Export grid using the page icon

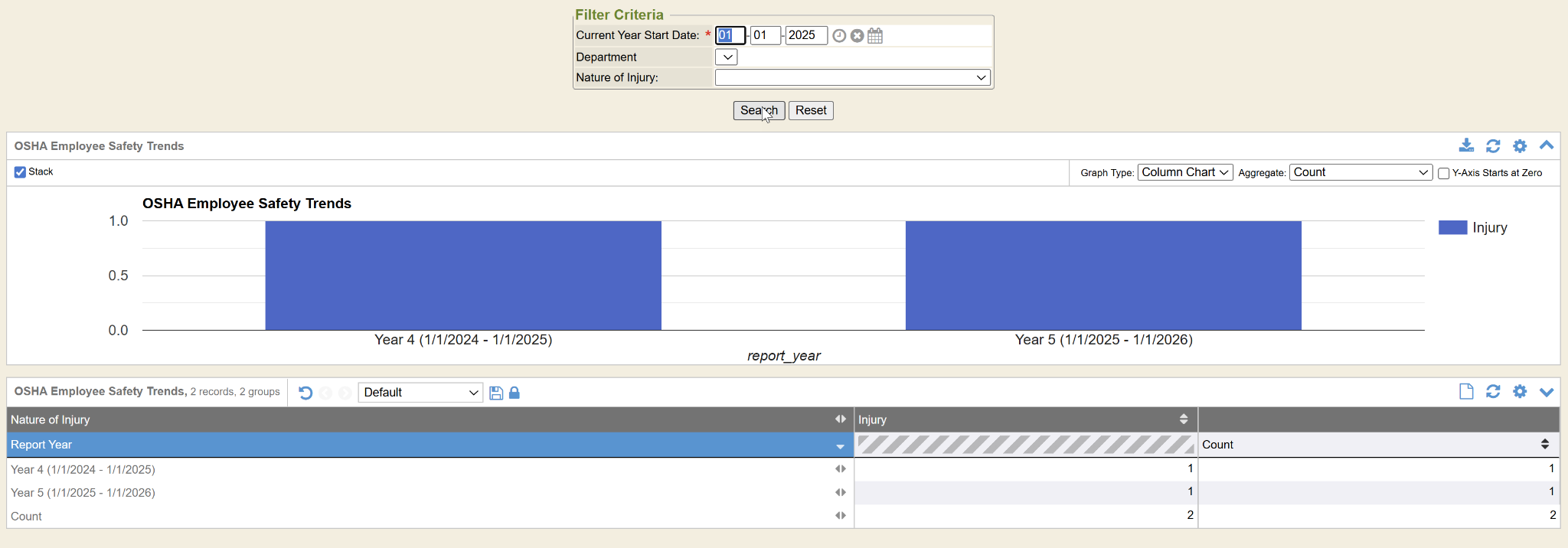pos(1466,392)
